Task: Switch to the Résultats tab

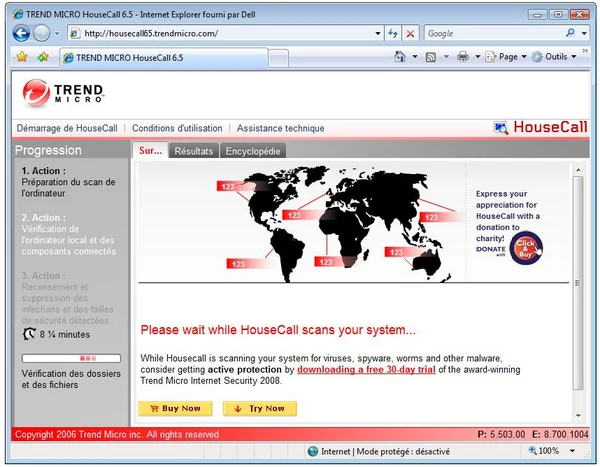Action: coord(194,151)
